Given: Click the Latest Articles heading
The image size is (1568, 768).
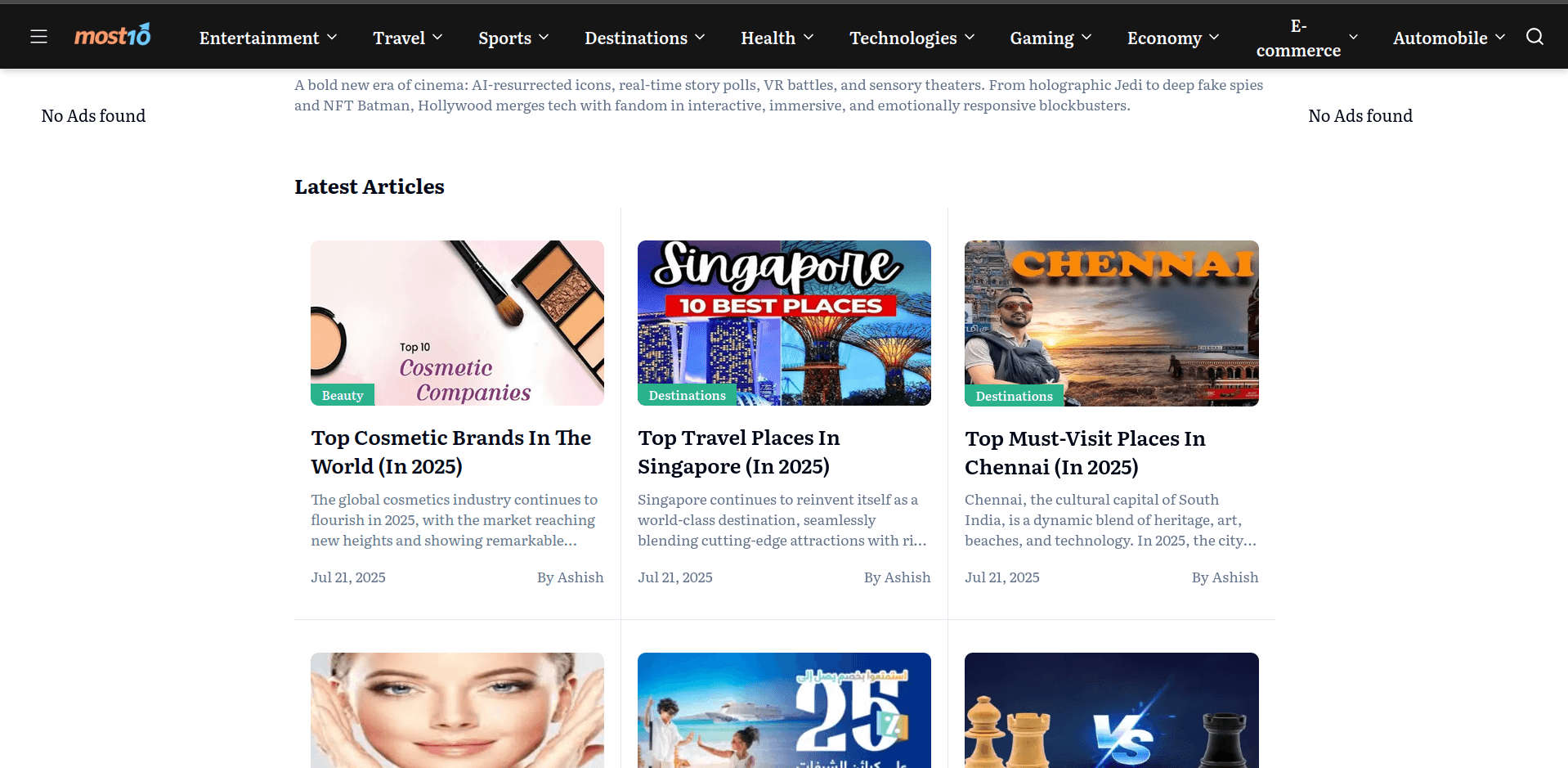Looking at the screenshot, I should (x=370, y=186).
